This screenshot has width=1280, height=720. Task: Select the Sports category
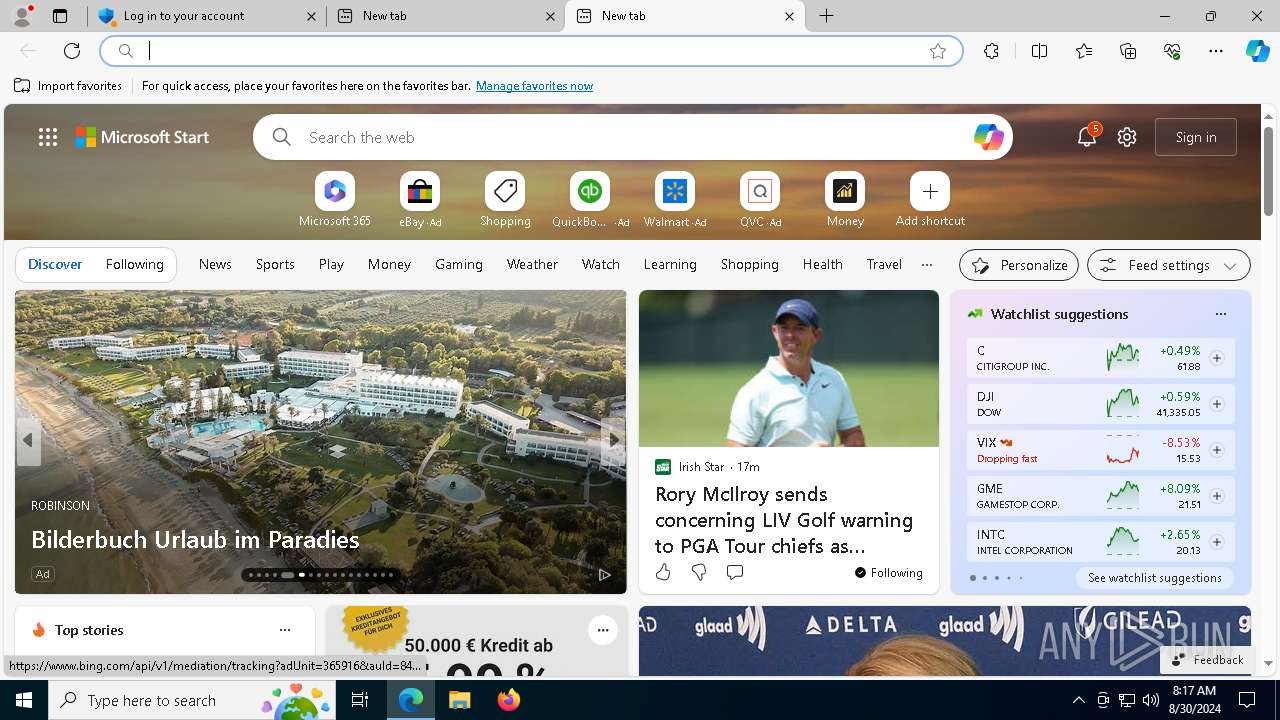[275, 265]
